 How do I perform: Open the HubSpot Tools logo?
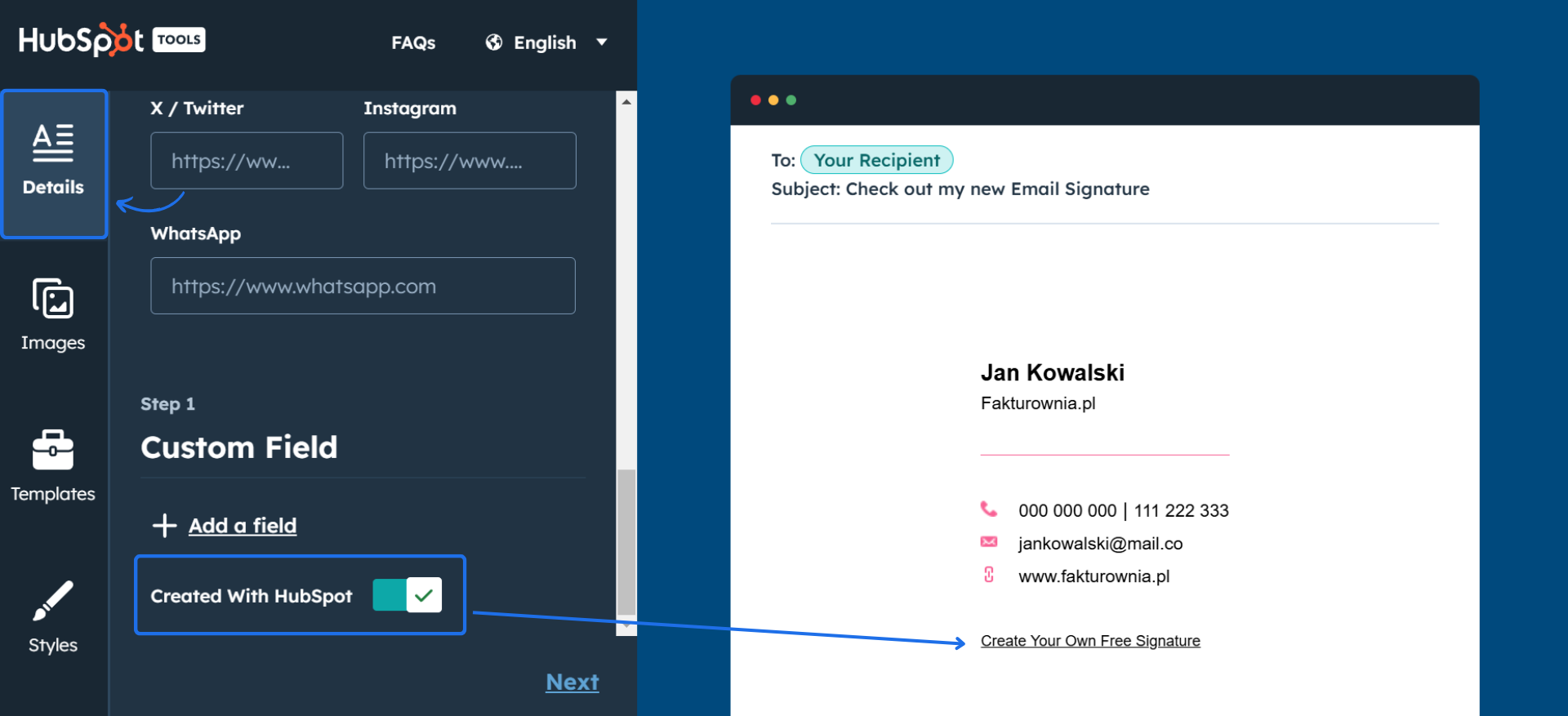click(112, 39)
